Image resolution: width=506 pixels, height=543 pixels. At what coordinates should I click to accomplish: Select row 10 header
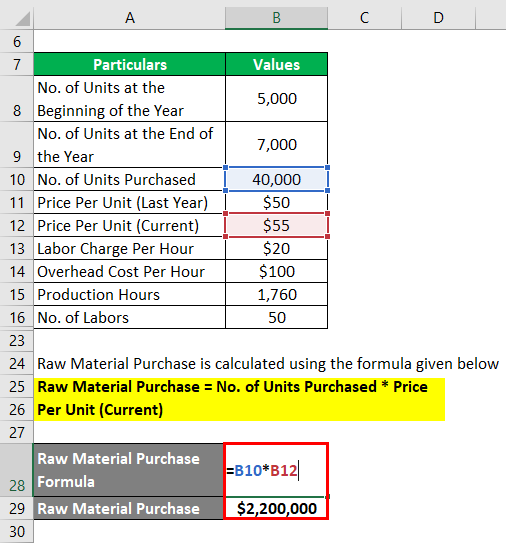pyautogui.click(x=17, y=179)
